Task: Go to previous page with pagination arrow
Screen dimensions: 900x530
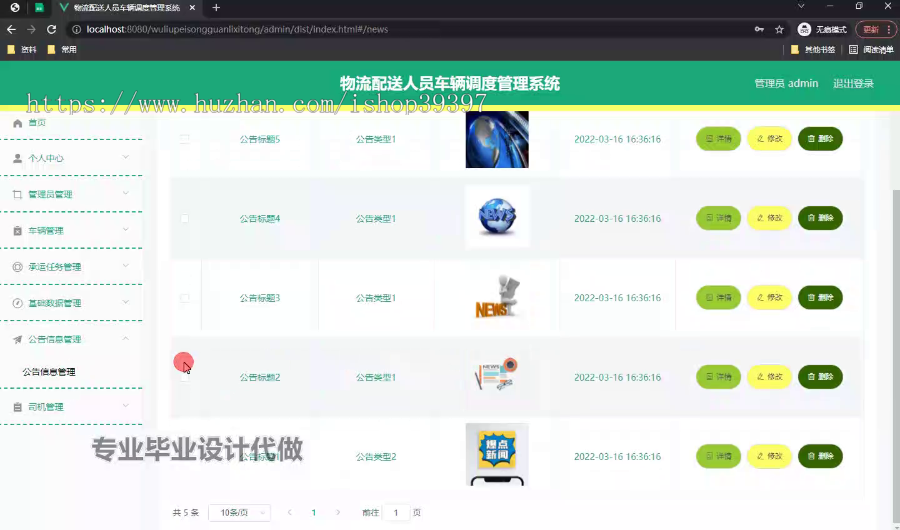Action: pos(289,512)
